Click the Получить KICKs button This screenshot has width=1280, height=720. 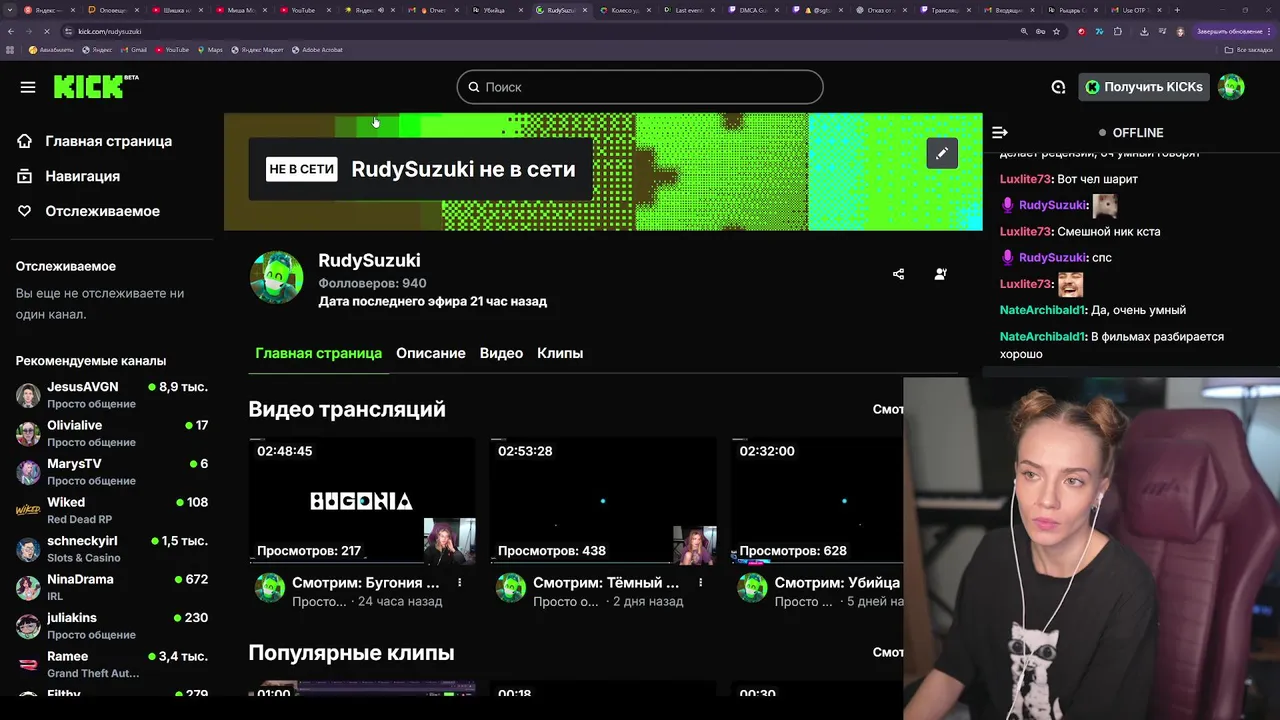click(1144, 87)
